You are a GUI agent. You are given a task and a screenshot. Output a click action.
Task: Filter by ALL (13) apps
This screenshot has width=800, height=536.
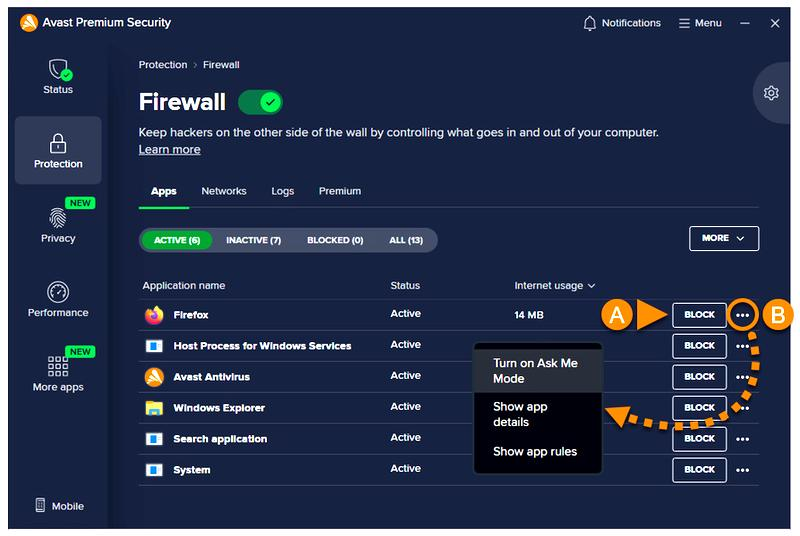[406, 240]
